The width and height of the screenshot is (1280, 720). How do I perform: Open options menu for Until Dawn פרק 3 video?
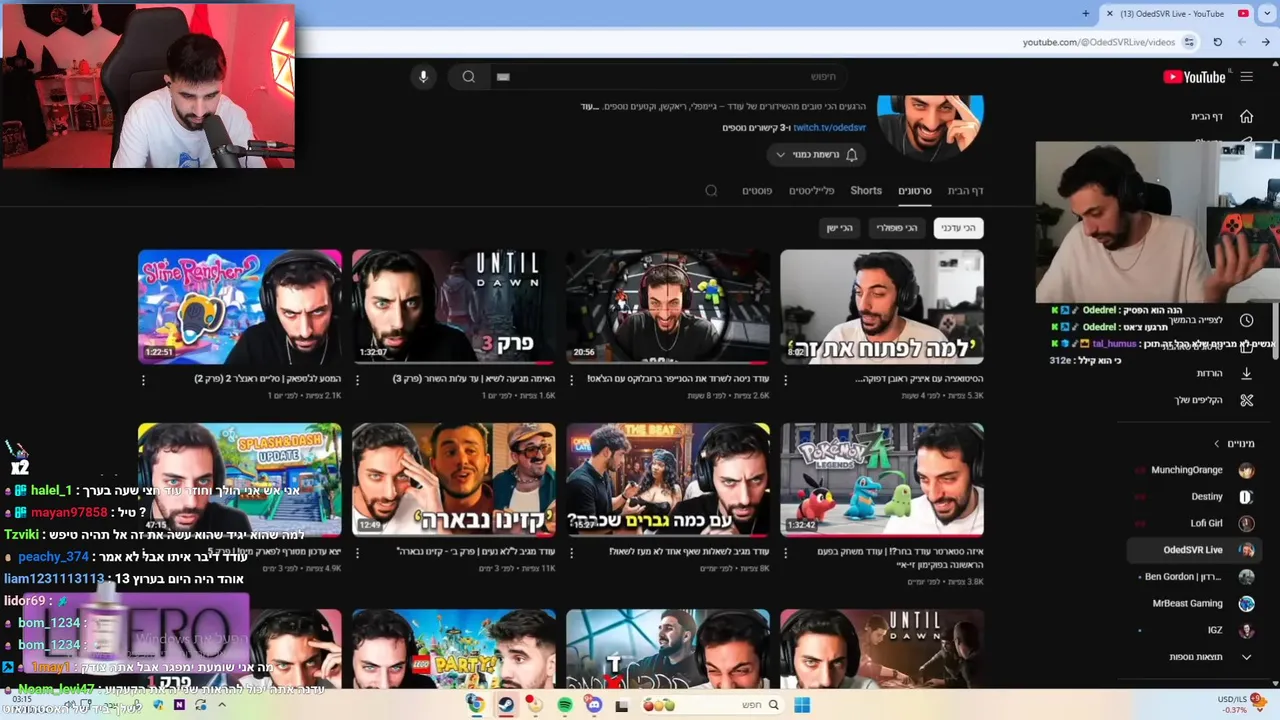coord(357,380)
